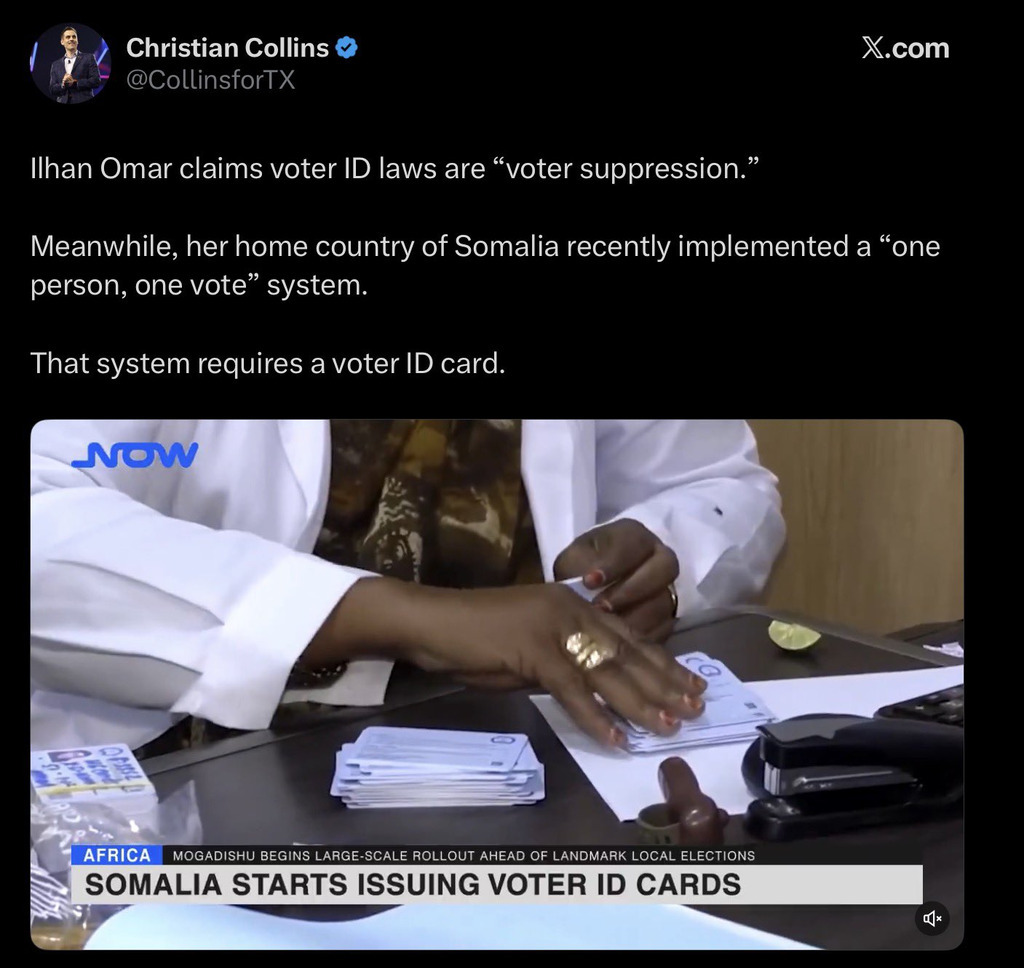Click the 'Somalia Starts Issuing Voter ID Cards' headline
Viewport: 1024px width, 968px height.
pyautogui.click(x=413, y=884)
